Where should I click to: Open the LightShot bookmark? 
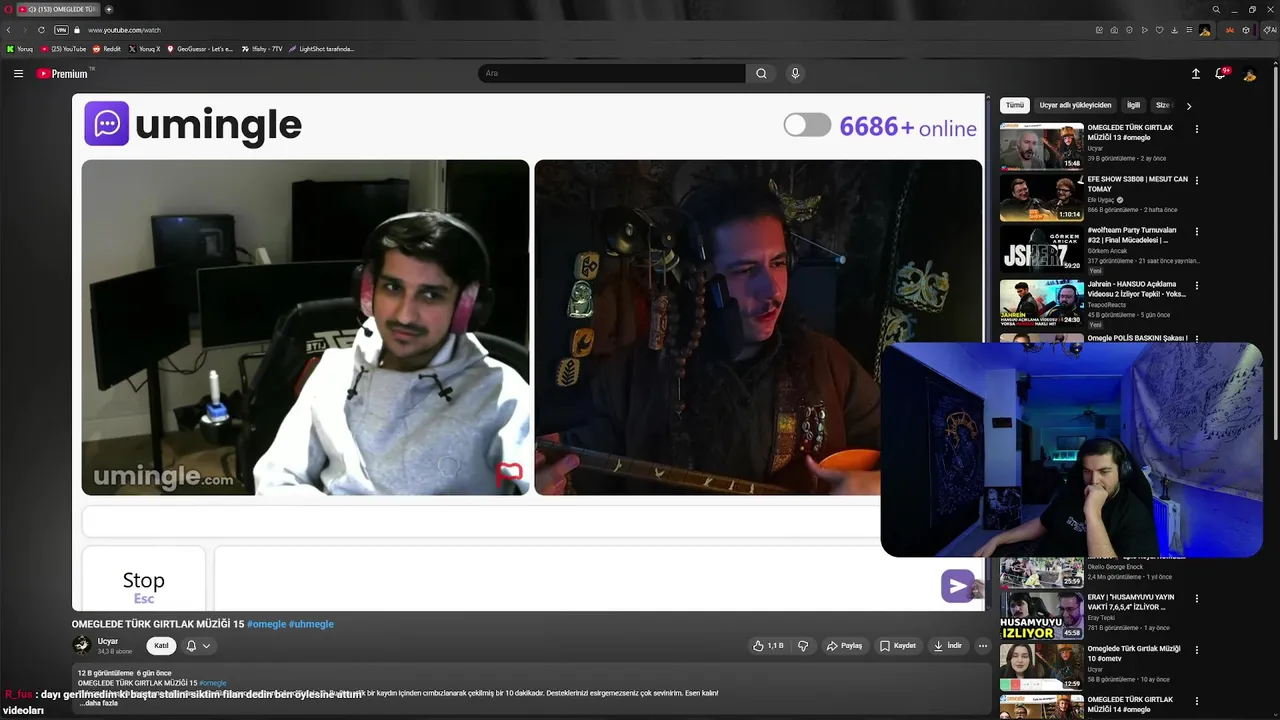[x=321, y=49]
